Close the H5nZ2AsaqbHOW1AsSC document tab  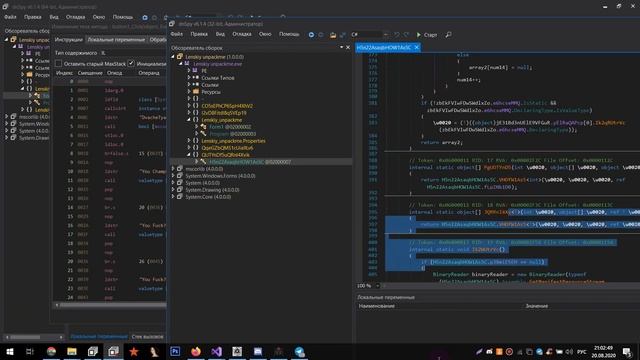click(x=417, y=47)
